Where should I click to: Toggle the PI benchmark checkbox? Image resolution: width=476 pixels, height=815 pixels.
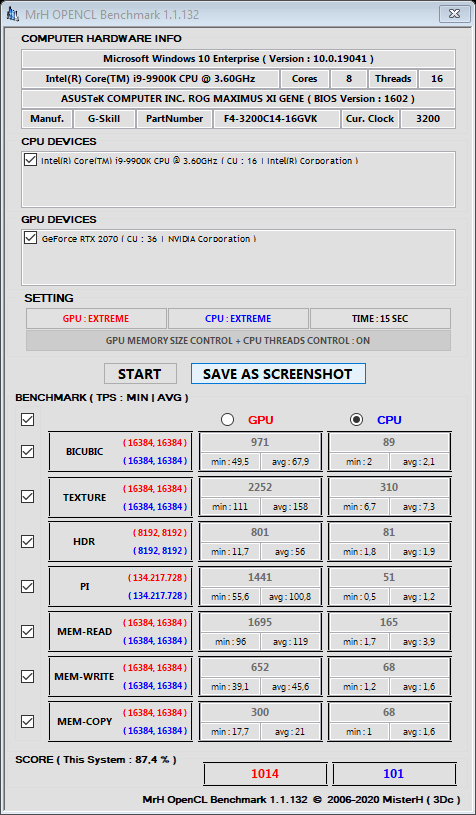[x=28, y=586]
